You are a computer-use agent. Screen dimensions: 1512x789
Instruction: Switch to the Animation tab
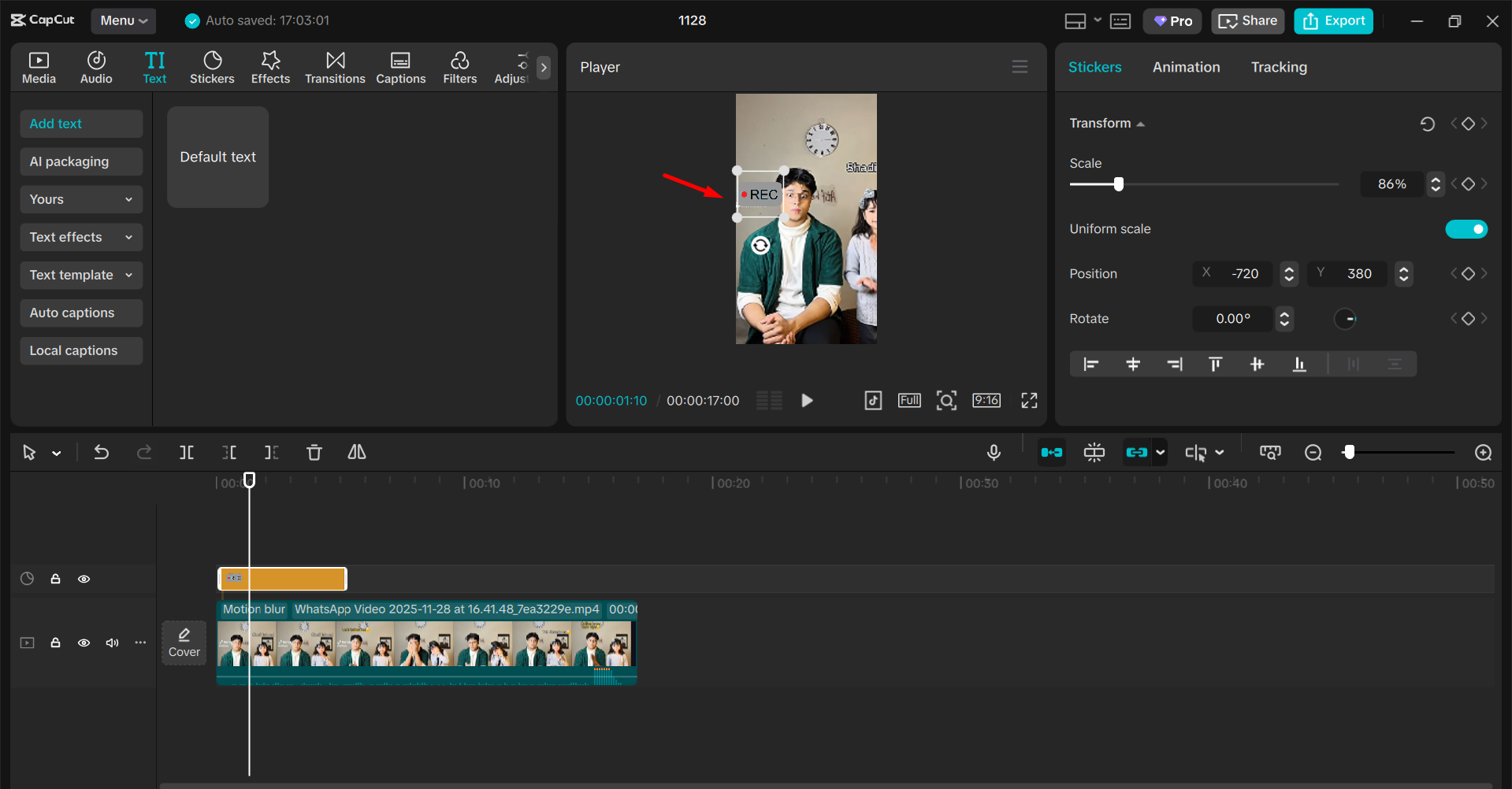[x=1186, y=67]
